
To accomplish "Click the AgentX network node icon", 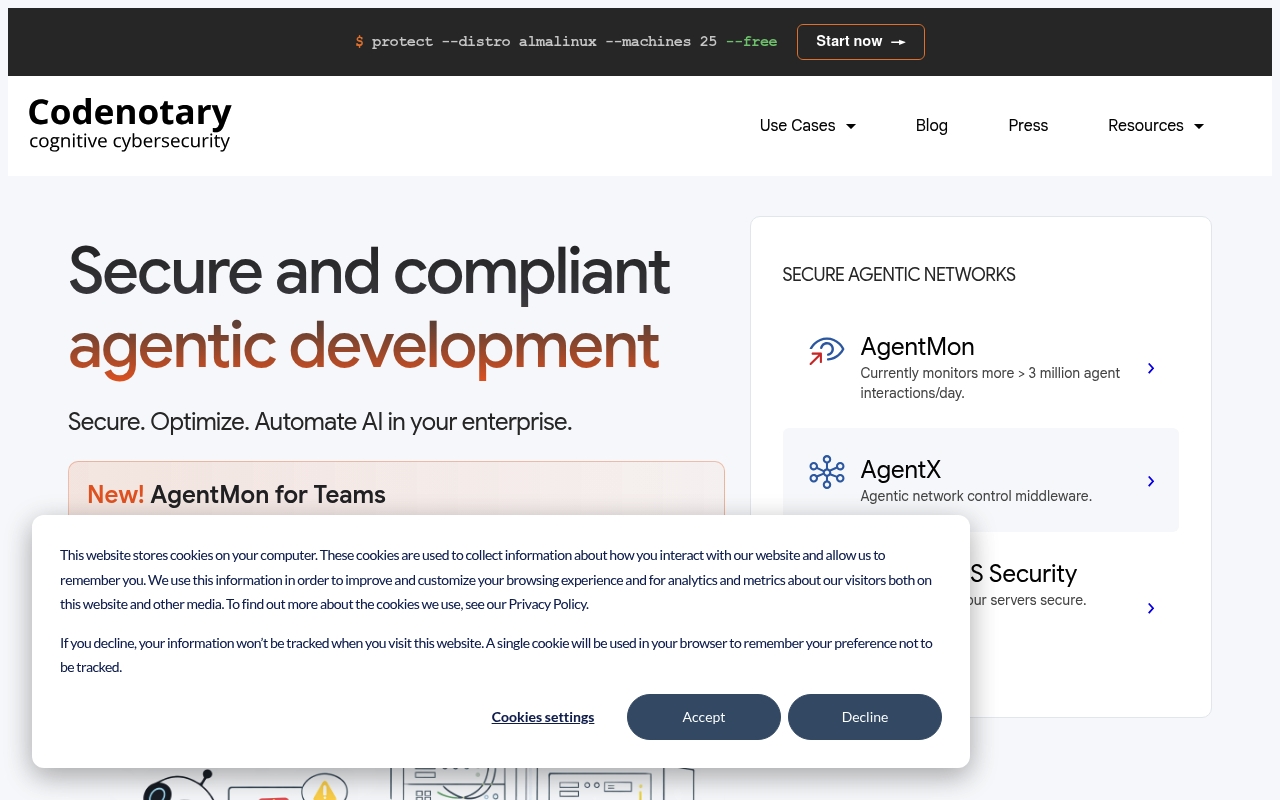I will tap(827, 472).
